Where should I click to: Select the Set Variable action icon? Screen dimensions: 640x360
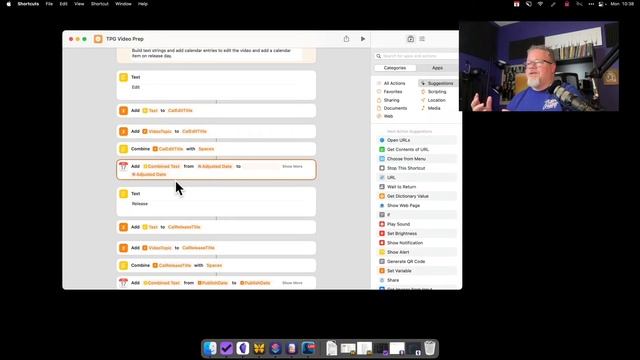pyautogui.click(x=382, y=271)
